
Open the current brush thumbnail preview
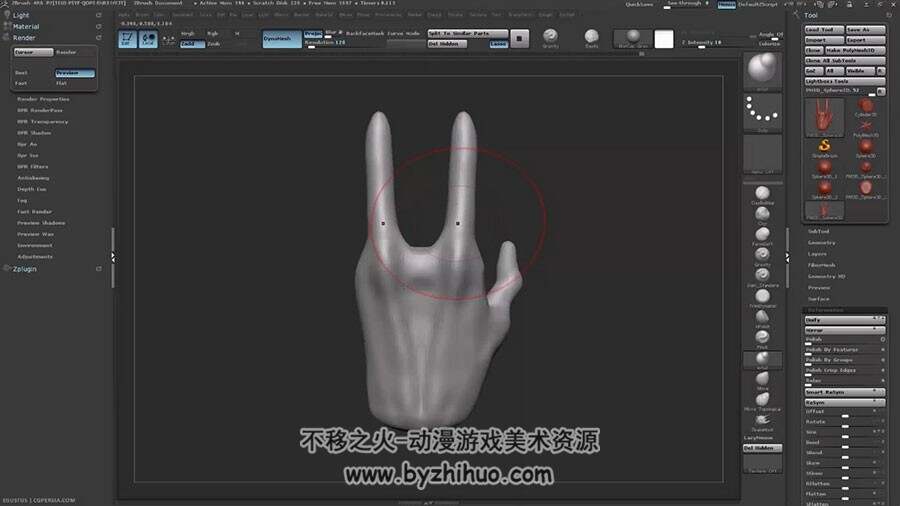tap(762, 70)
